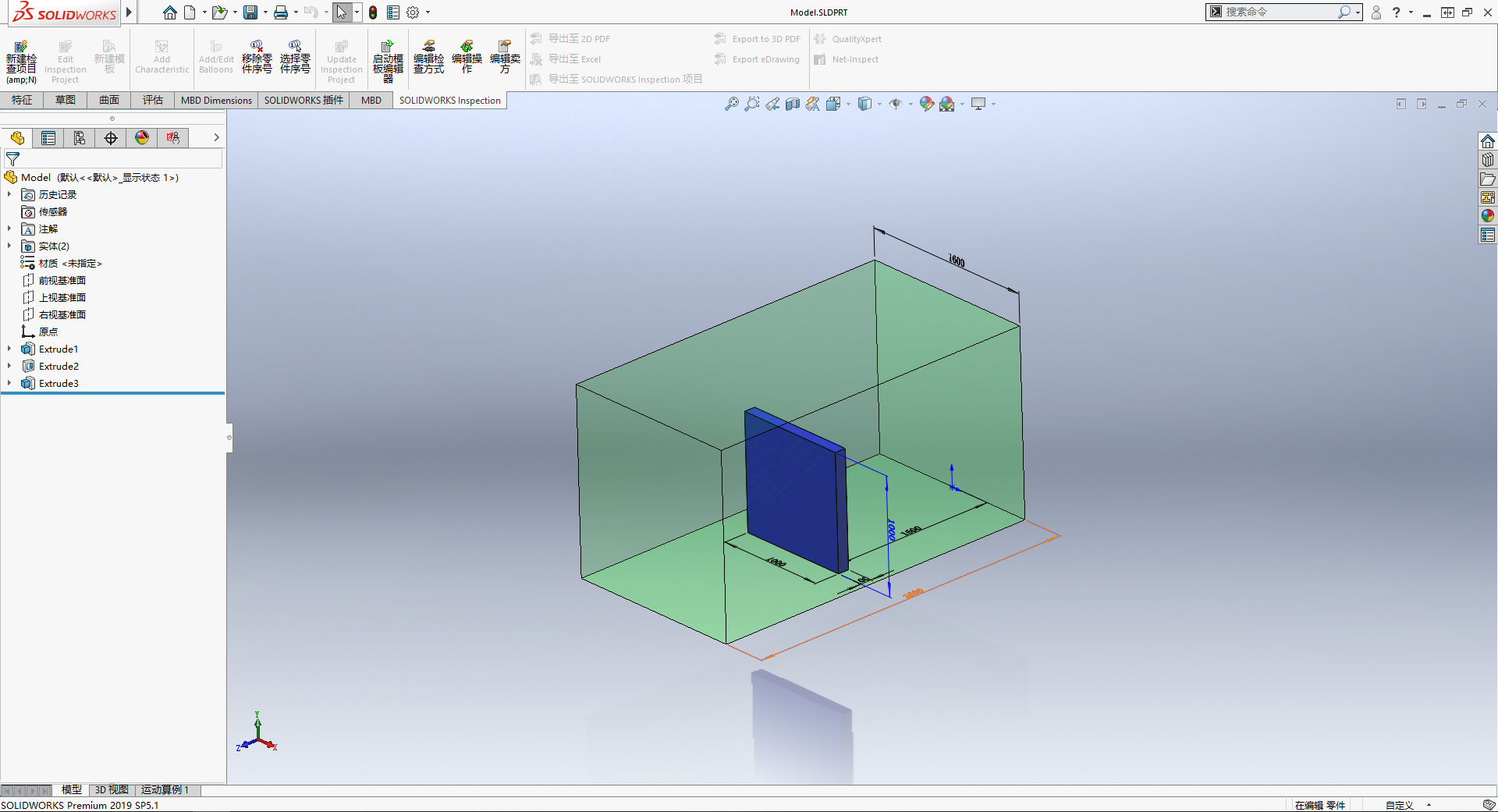Click Select Balloons (选择零件序号) icon

point(295,57)
